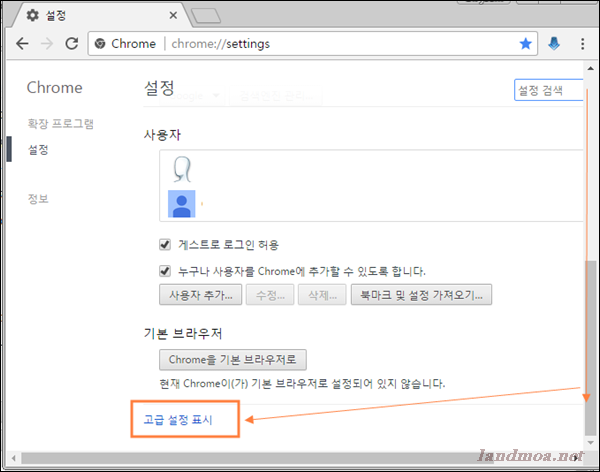
Task: Click the 수정... button
Action: [270, 294]
